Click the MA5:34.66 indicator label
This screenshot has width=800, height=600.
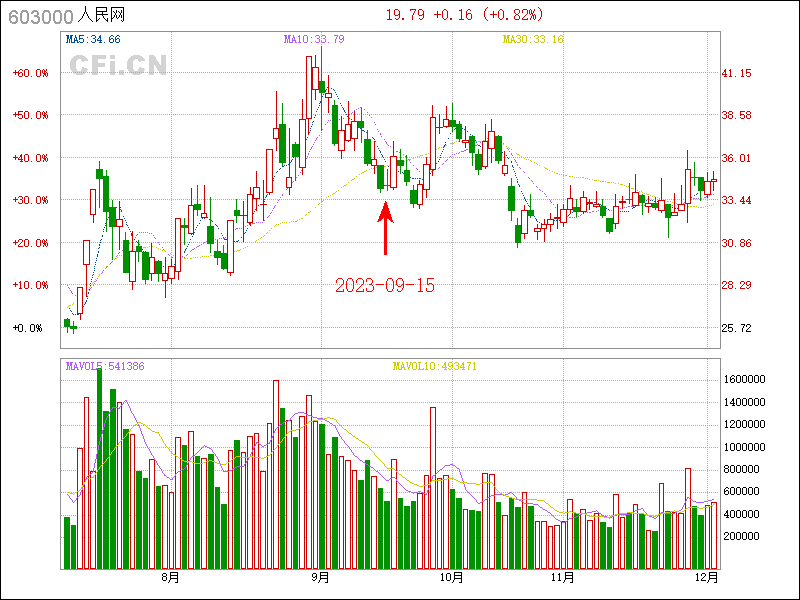[93, 39]
